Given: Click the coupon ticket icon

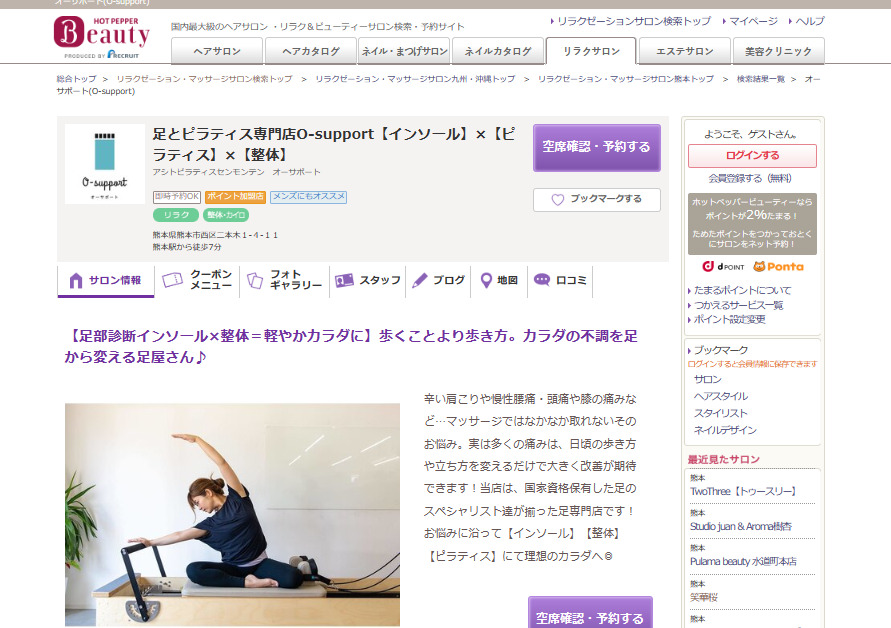Looking at the screenshot, I should point(173,280).
